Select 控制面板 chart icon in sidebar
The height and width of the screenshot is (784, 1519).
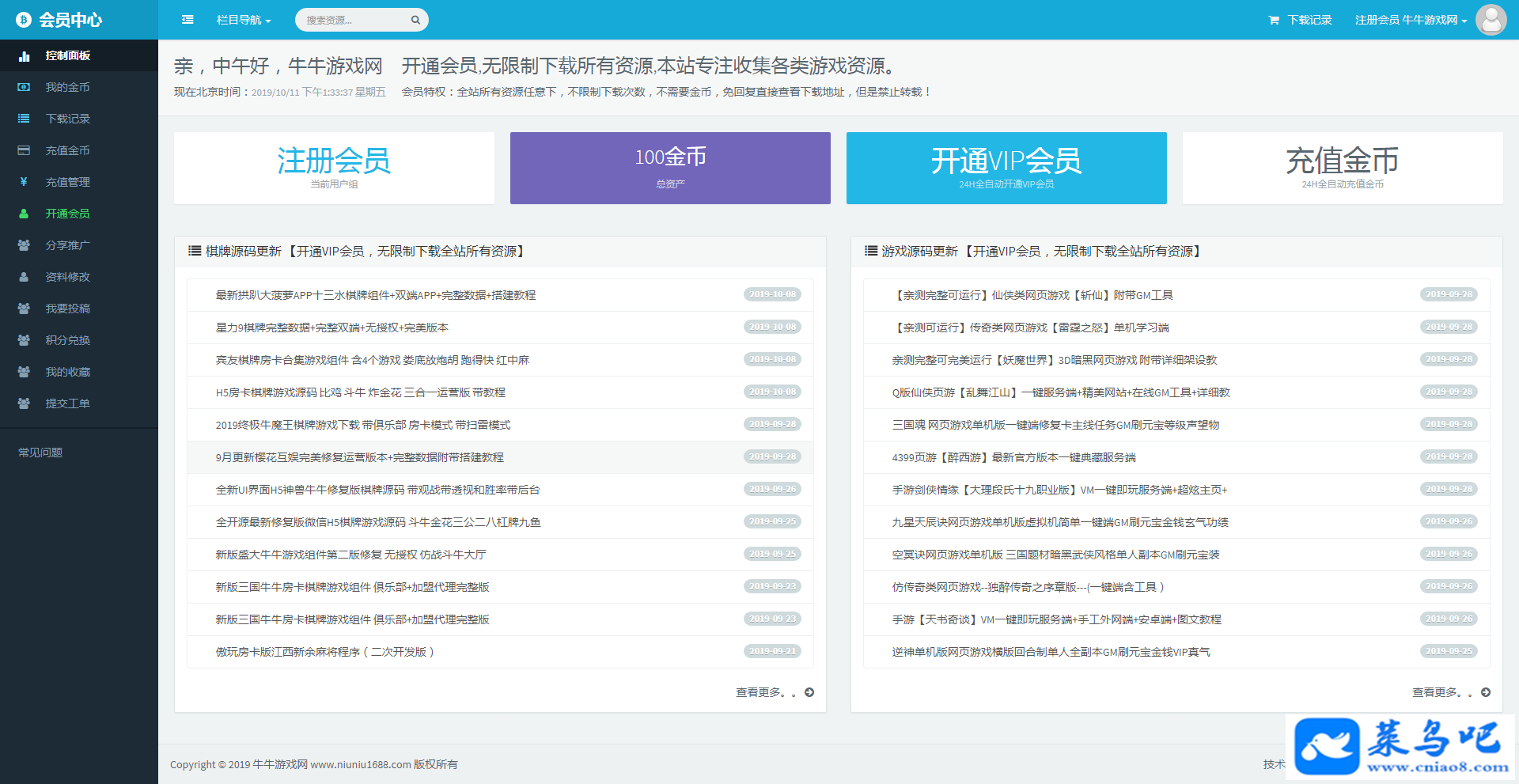(x=24, y=55)
